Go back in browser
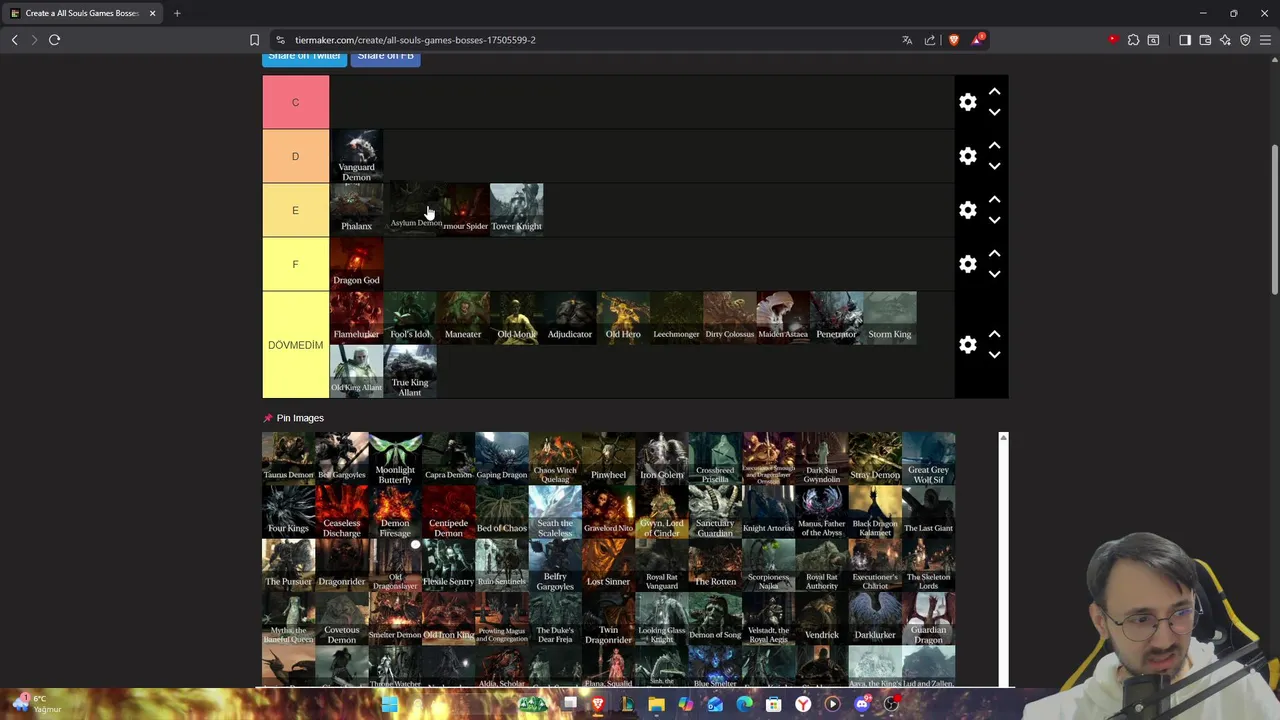The image size is (1280, 720). pyautogui.click(x=14, y=40)
